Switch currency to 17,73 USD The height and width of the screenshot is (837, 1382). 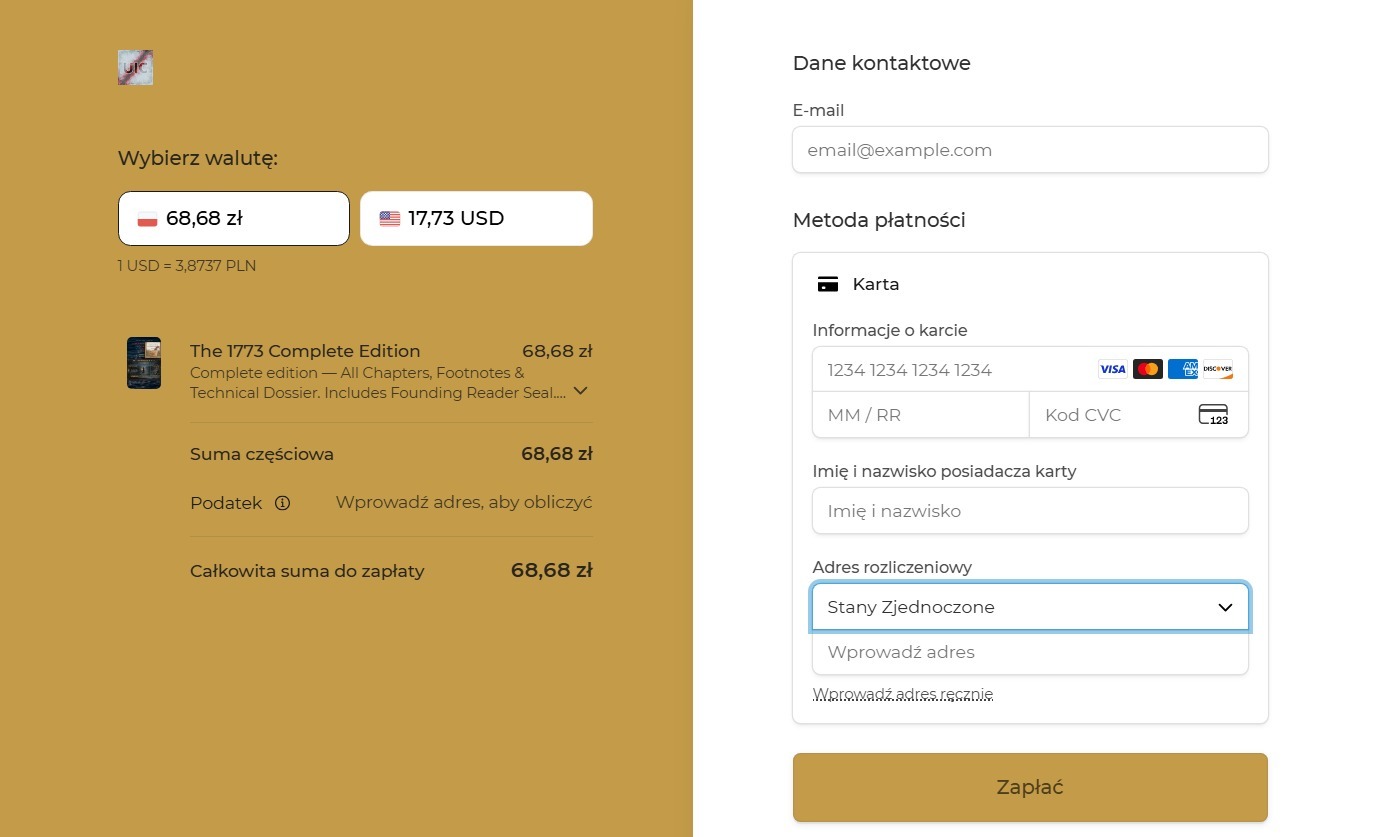click(476, 218)
